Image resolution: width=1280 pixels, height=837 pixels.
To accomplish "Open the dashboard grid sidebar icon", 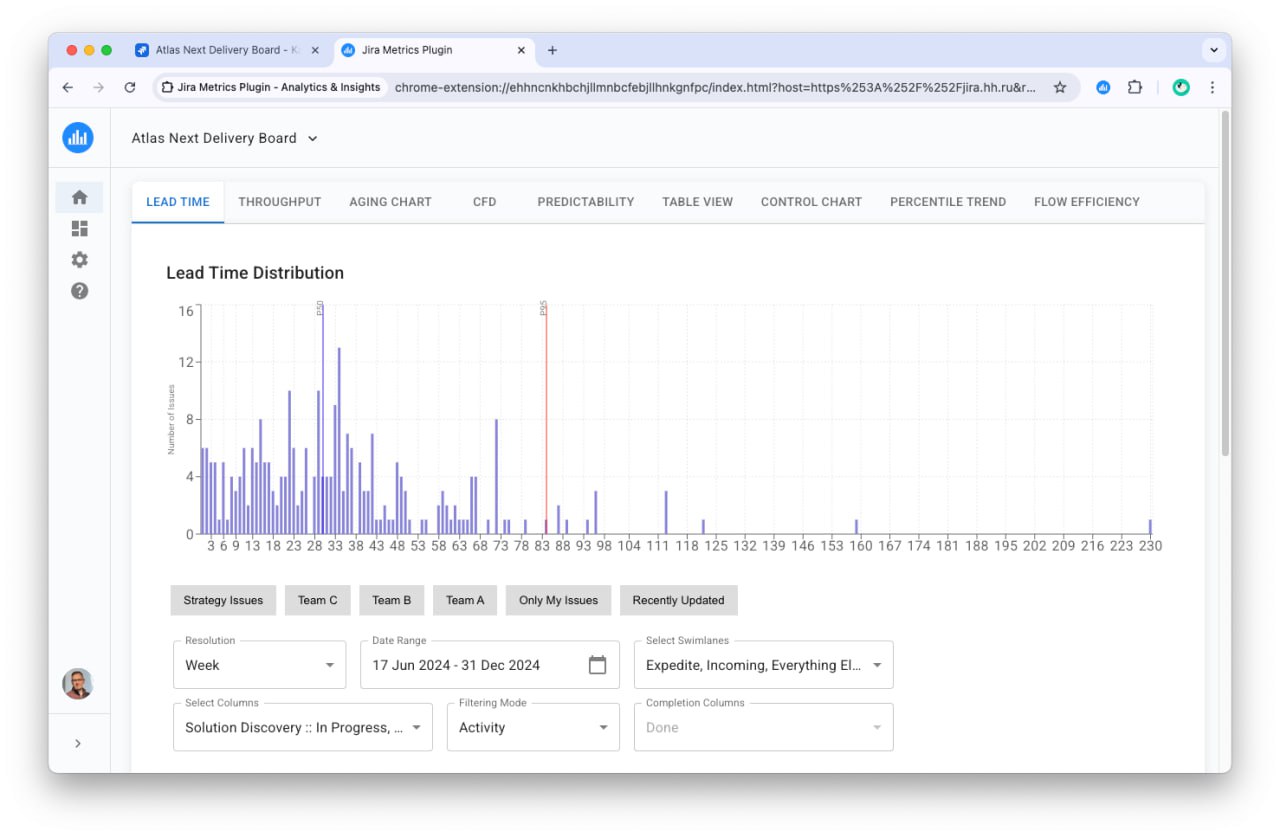I will 79,228.
